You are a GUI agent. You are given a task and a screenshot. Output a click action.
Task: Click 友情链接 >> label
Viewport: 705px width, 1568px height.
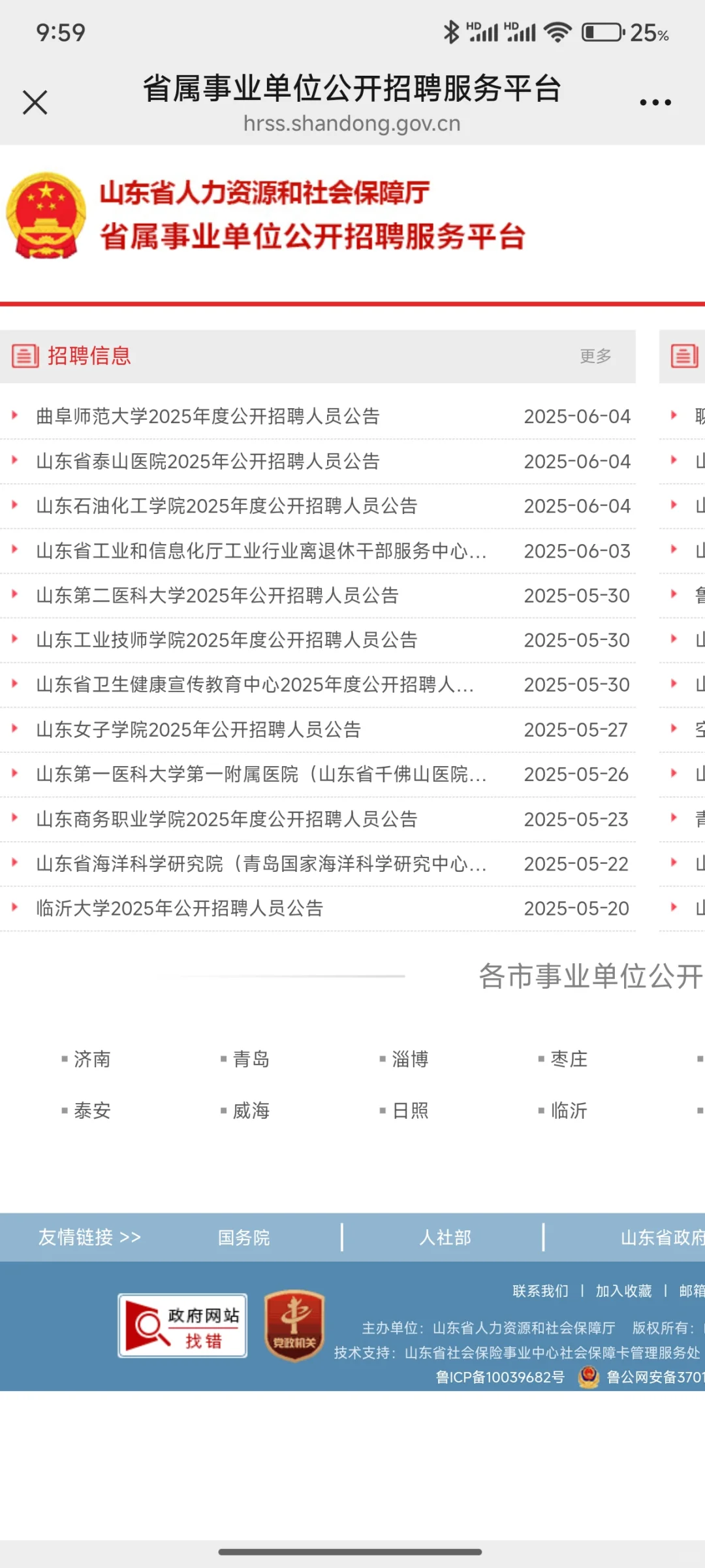click(x=89, y=1237)
